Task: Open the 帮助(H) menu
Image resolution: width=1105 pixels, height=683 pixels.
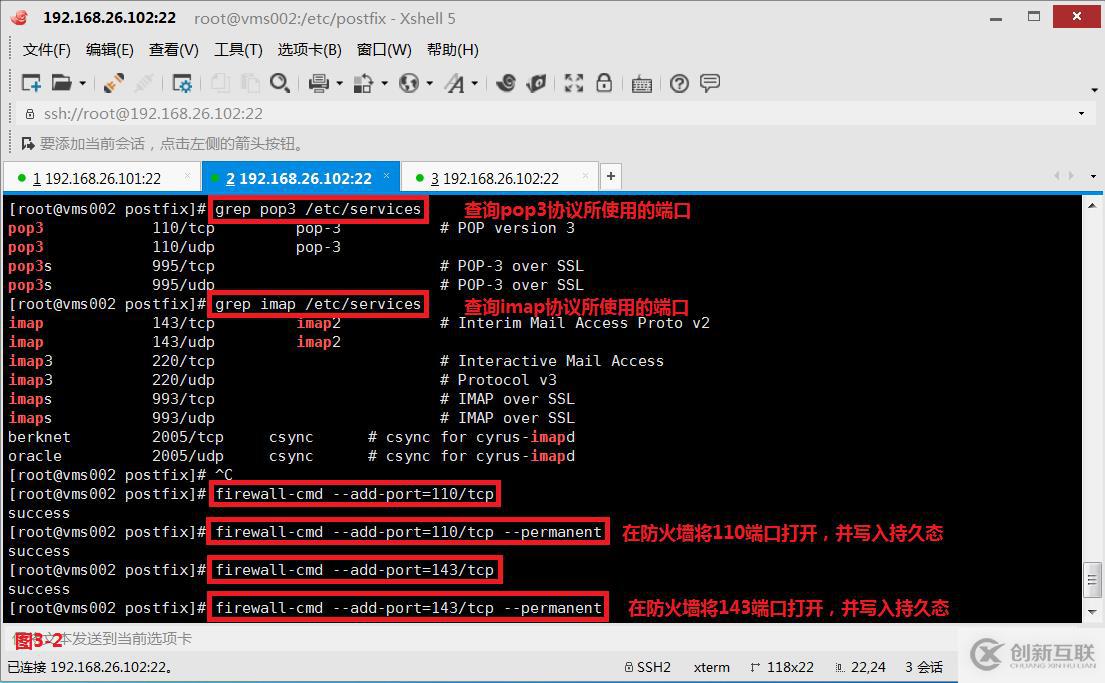Action: click(x=452, y=49)
